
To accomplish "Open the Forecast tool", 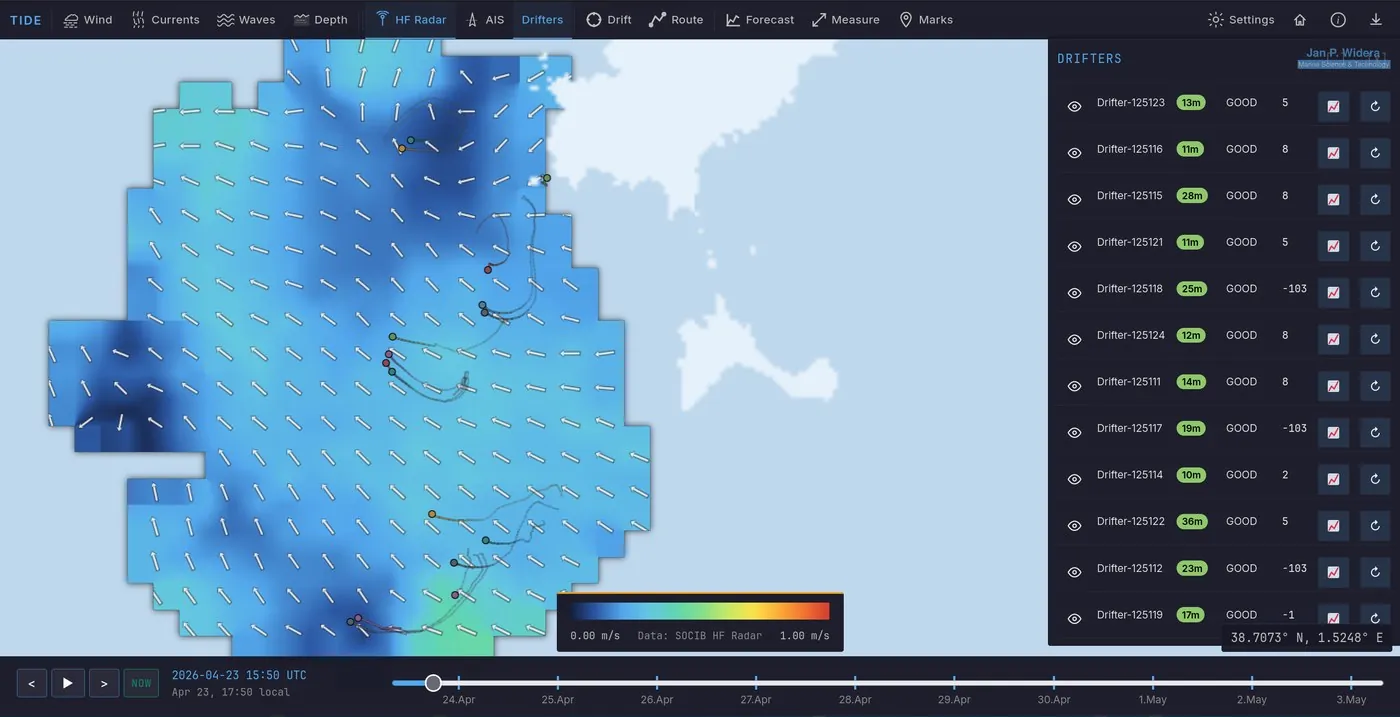I will (760, 19).
